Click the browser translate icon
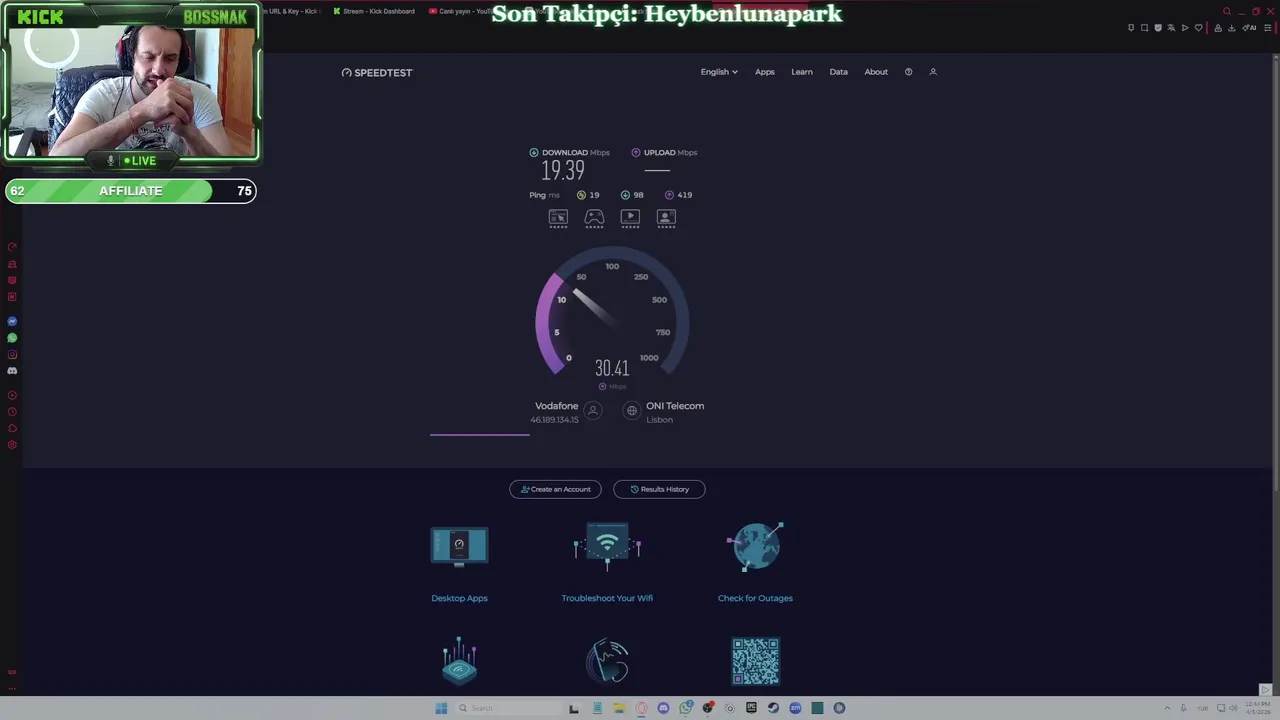Screen dimensions: 1280x720 (x=1171, y=28)
